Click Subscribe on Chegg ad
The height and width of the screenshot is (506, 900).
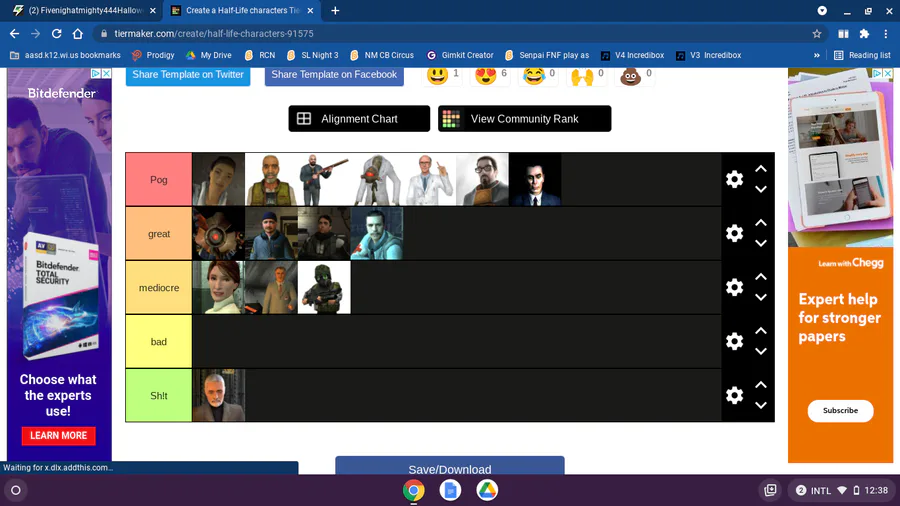(x=840, y=411)
